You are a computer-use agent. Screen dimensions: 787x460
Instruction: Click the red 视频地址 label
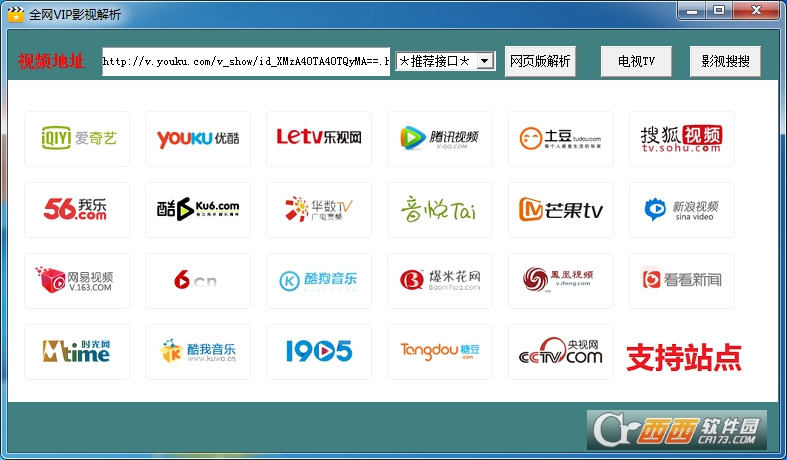click(x=51, y=61)
